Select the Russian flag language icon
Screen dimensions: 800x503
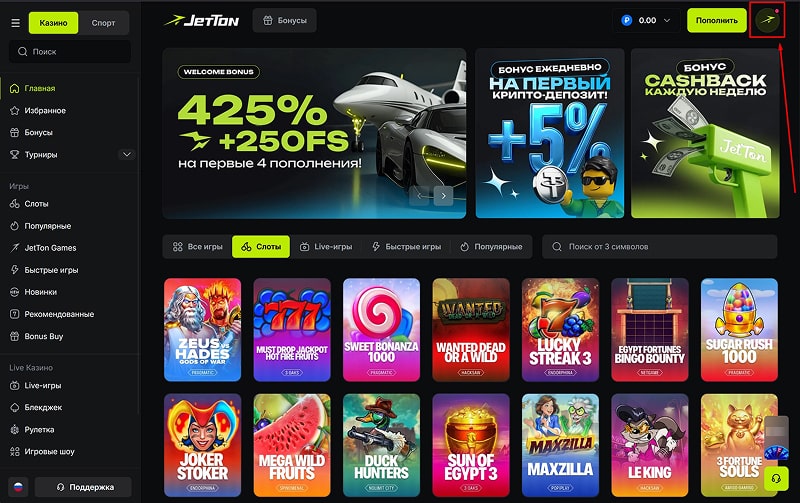pyautogui.click(x=18, y=487)
